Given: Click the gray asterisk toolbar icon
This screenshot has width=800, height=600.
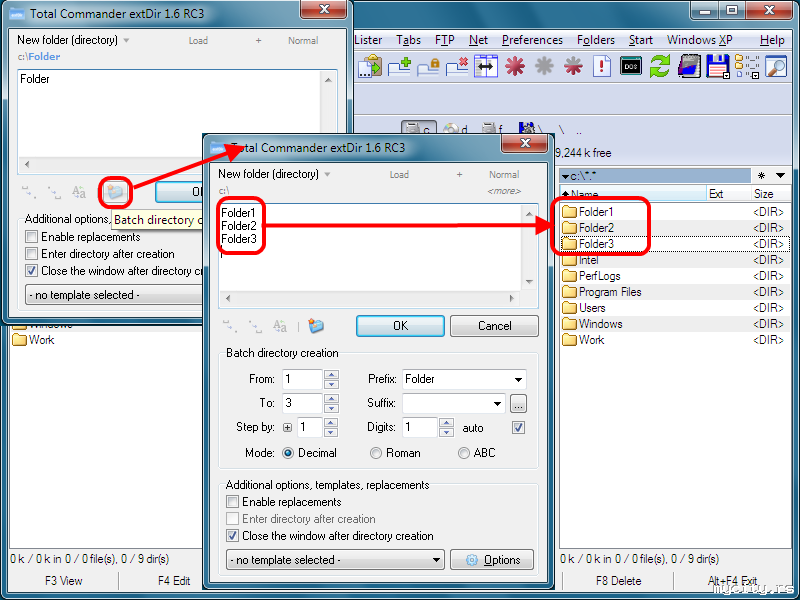Looking at the screenshot, I should click(x=544, y=66).
